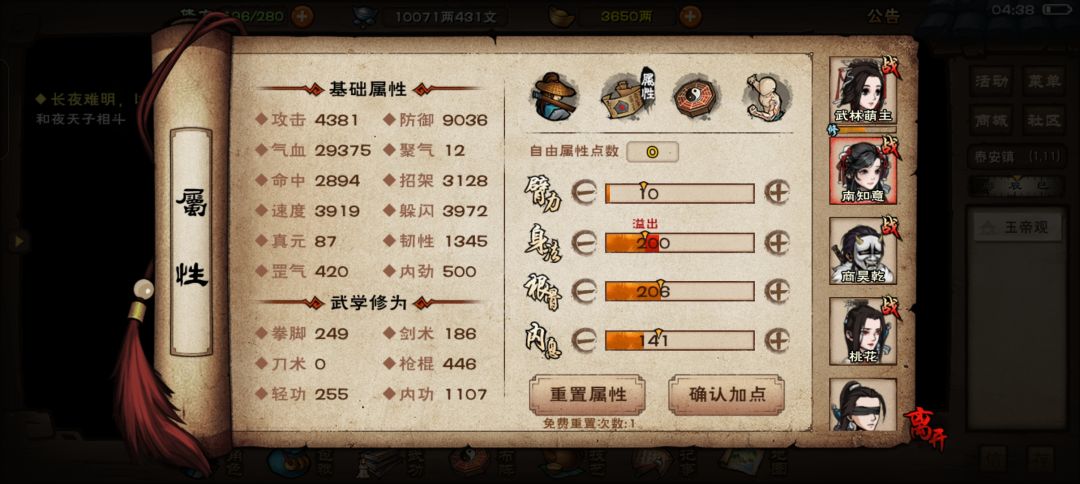Choose the 商昊乾 masked character portrait
Viewport: 1080px width, 484px height.
863,251
